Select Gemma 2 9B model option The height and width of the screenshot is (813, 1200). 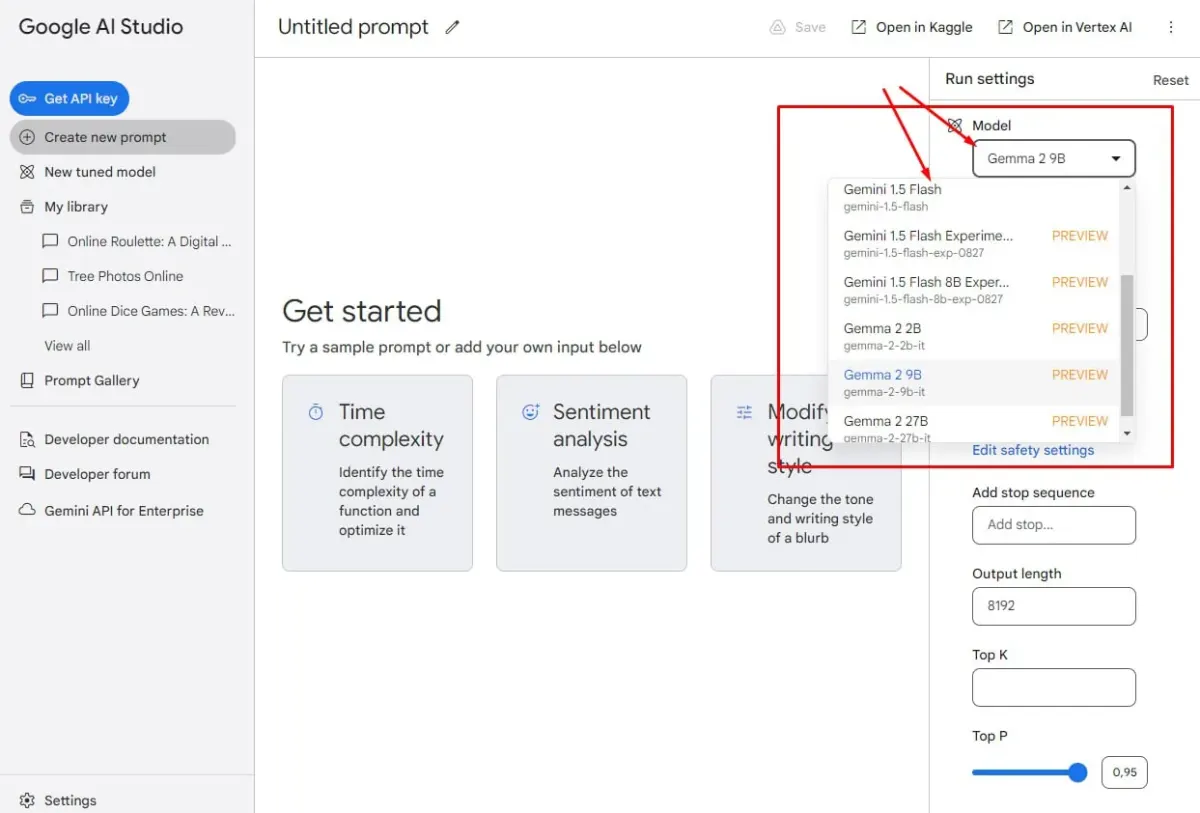(975, 382)
